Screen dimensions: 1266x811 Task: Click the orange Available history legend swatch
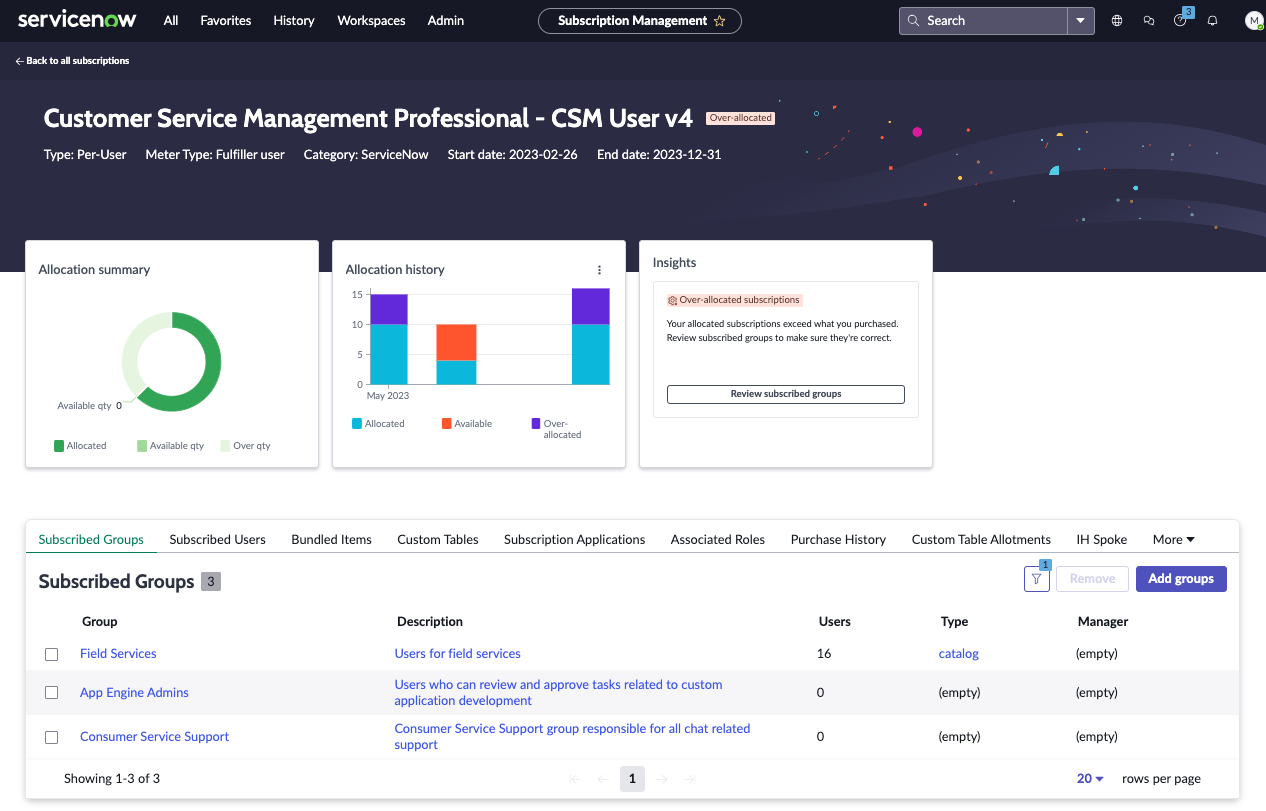click(x=446, y=424)
